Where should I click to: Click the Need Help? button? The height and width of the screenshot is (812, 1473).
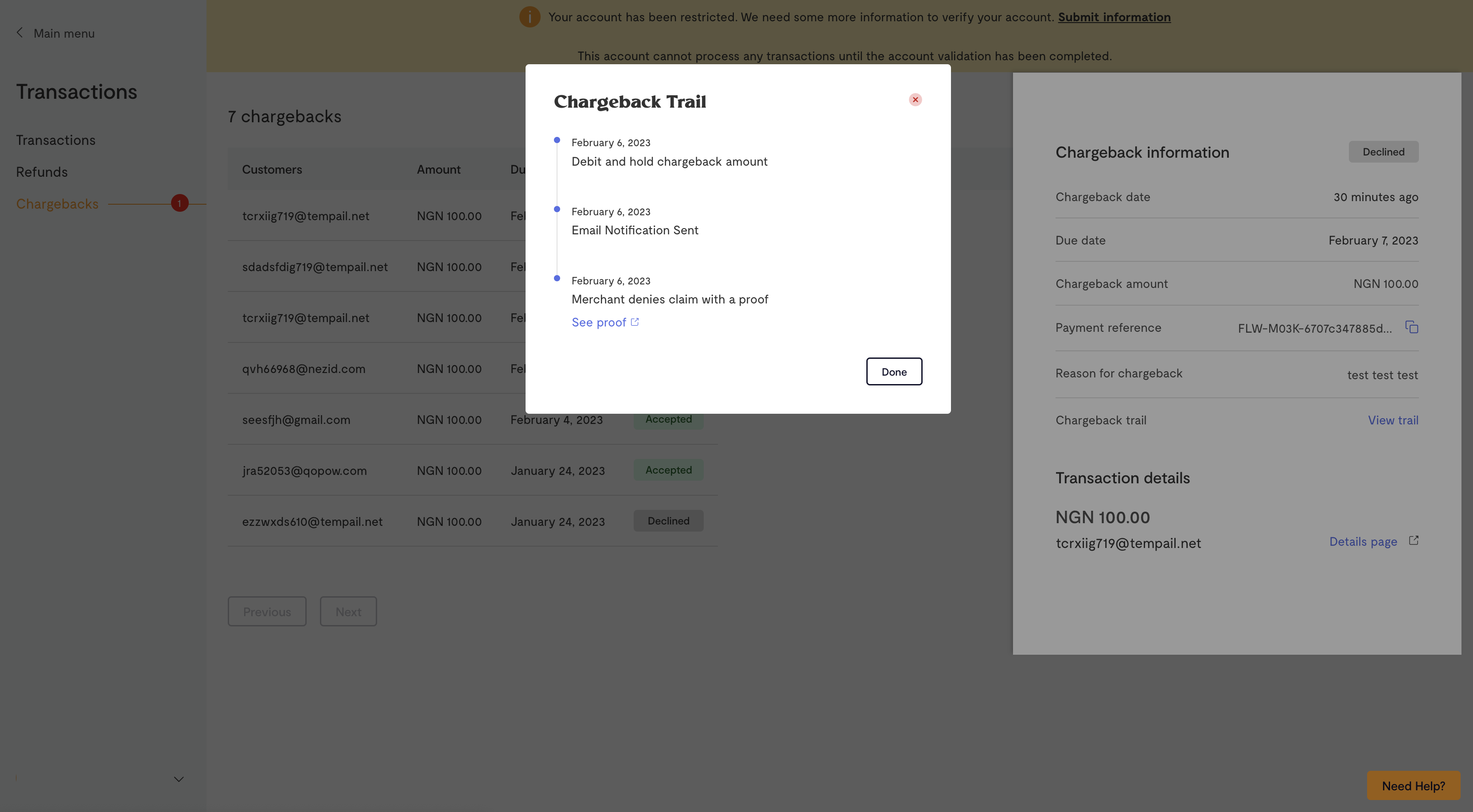pyautogui.click(x=1413, y=786)
